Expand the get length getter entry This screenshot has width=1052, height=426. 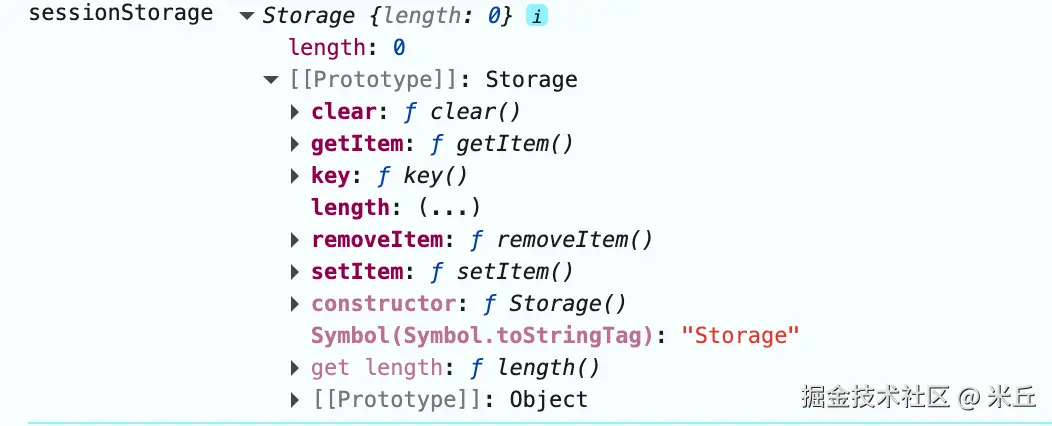coord(295,368)
